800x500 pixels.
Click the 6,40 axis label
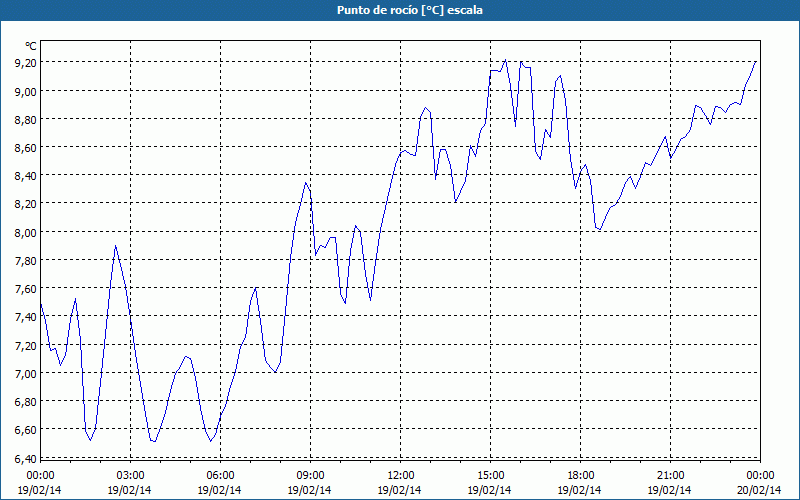click(26, 458)
